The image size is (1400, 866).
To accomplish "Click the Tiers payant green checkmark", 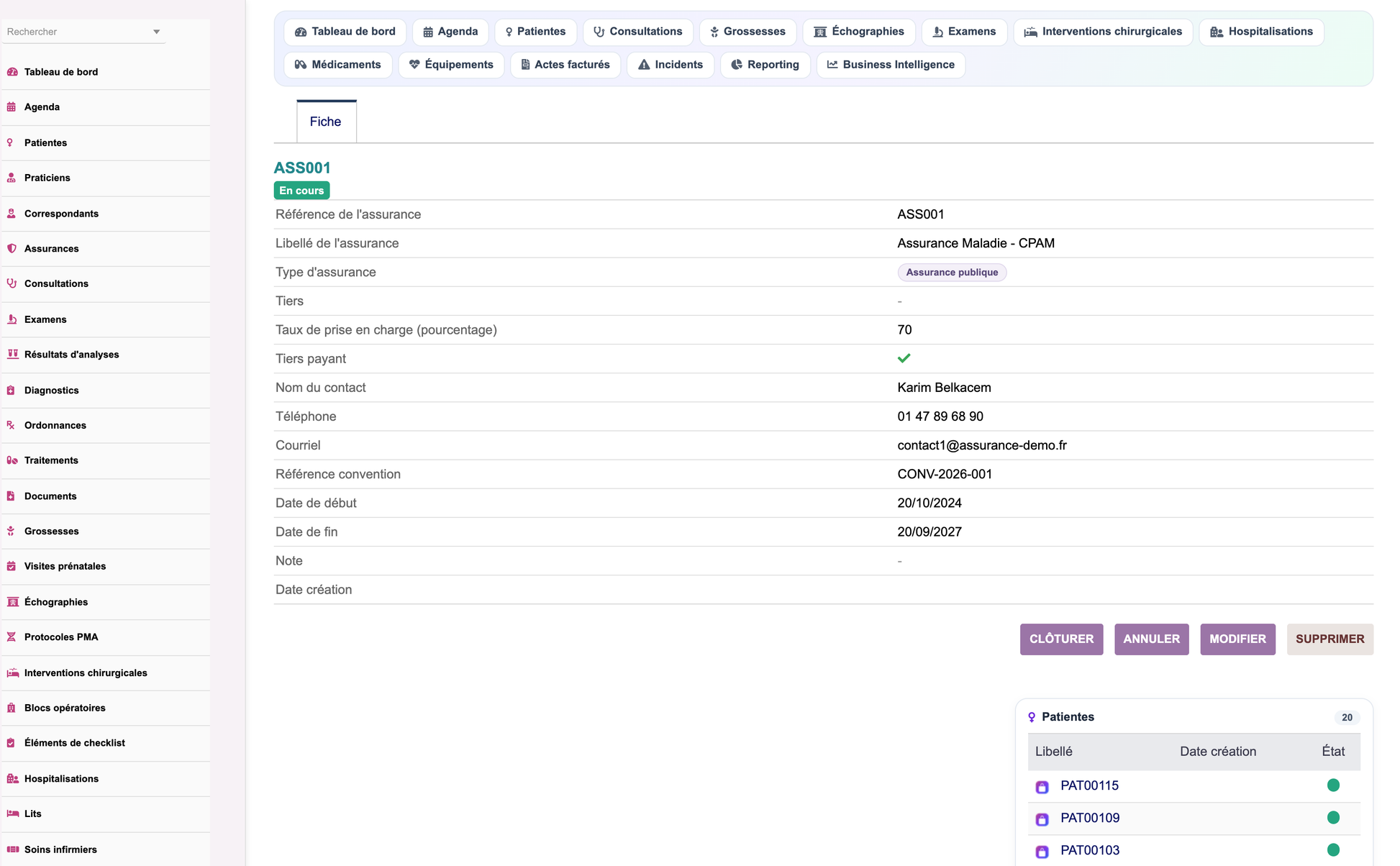I will click(904, 358).
